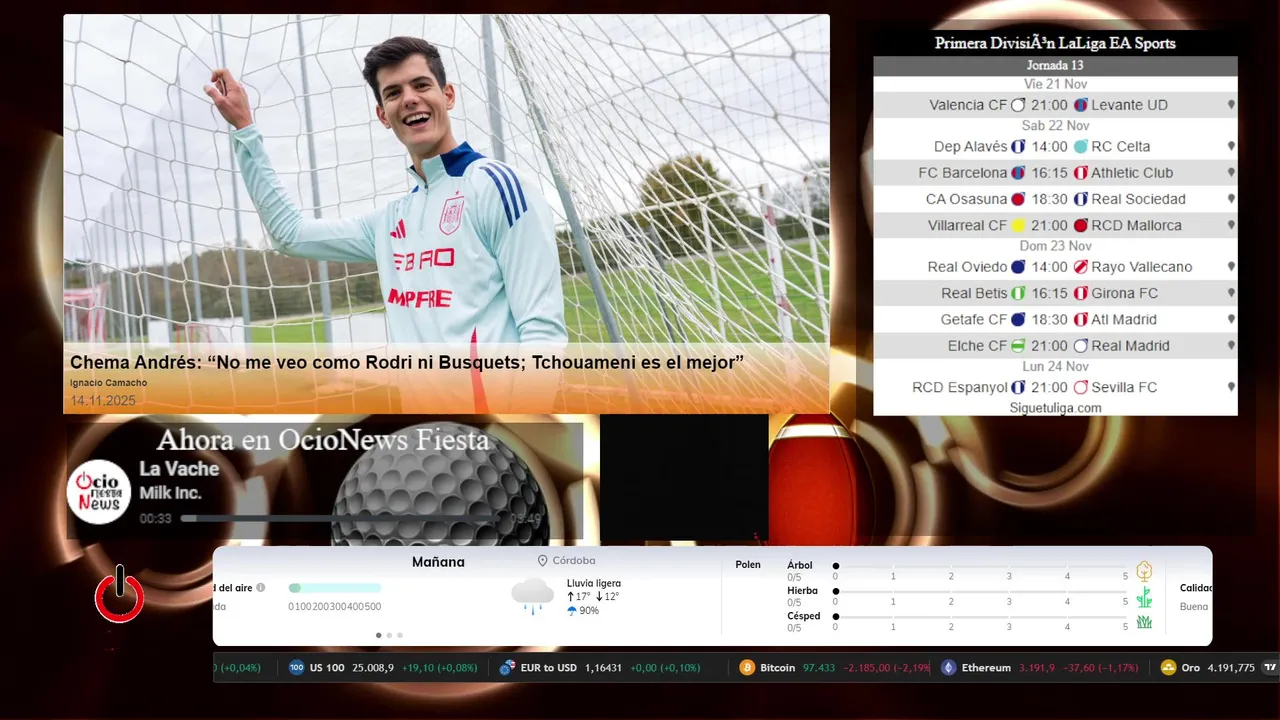Image resolution: width=1280 pixels, height=720 pixels.
Task: Click the Real Betis green badge
Action: pyautogui.click(x=1018, y=294)
